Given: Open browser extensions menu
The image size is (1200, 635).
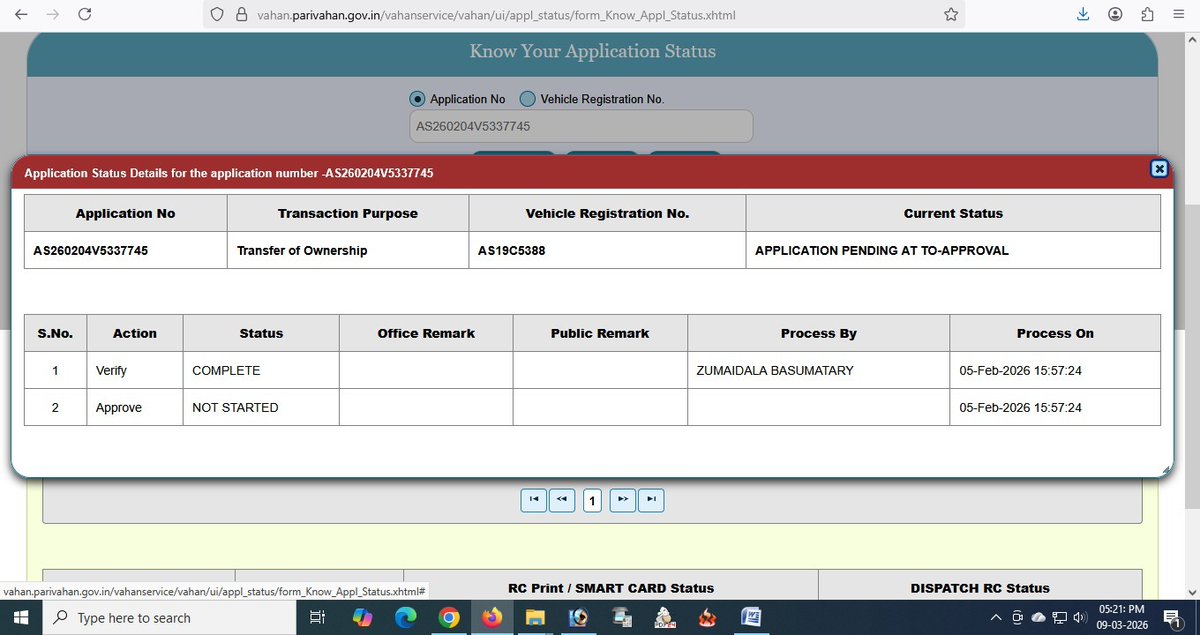Looking at the screenshot, I should (1147, 15).
